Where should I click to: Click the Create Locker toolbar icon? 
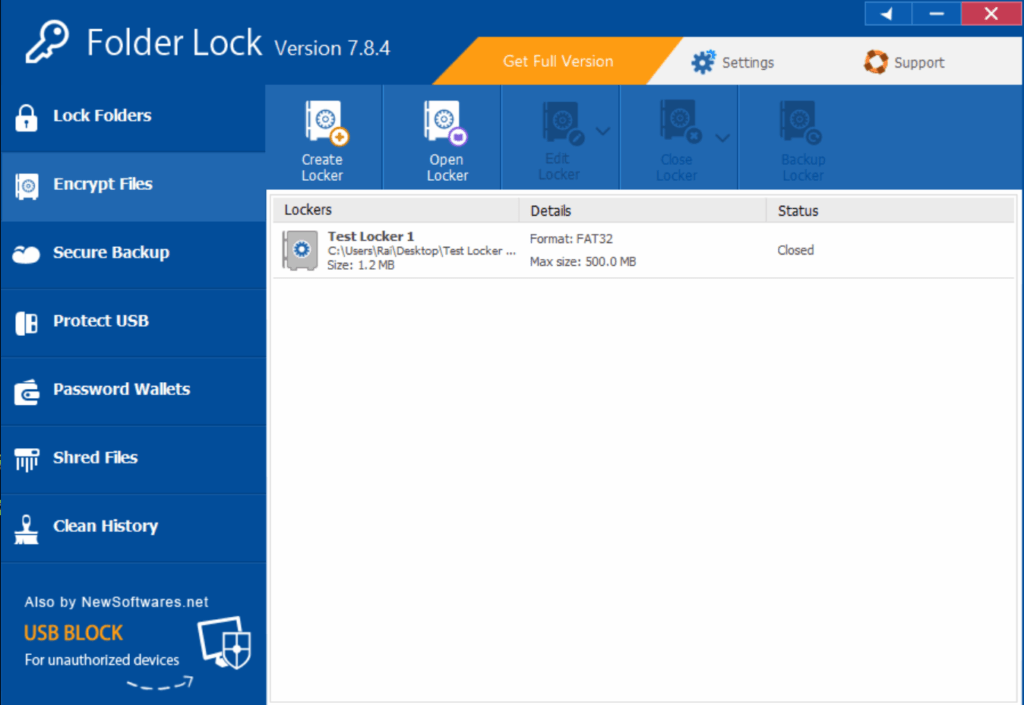point(326,122)
